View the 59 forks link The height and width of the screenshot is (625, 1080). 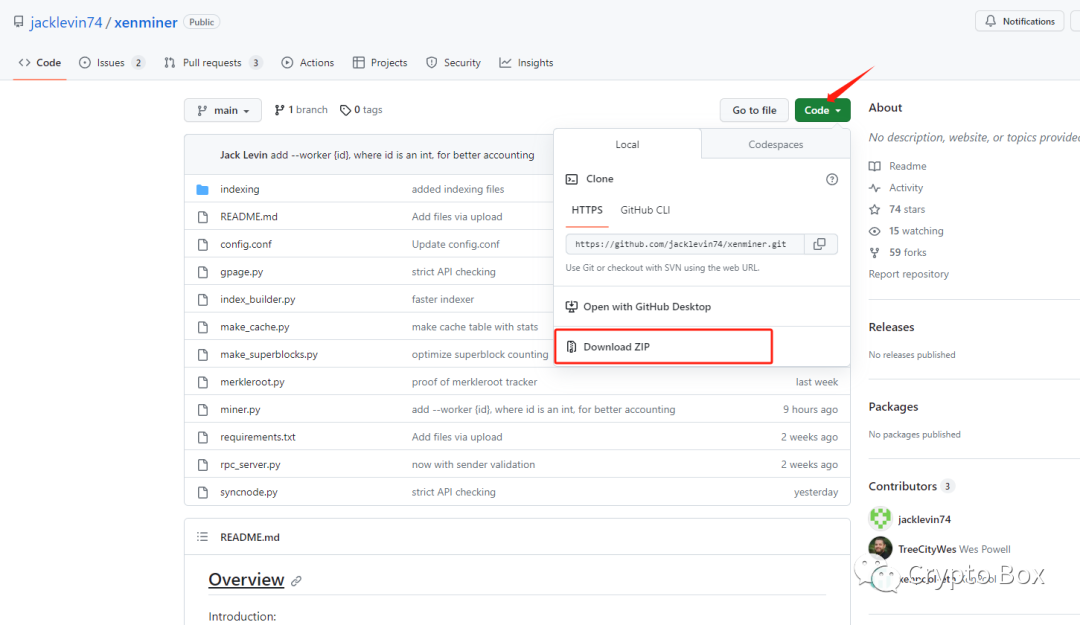point(908,252)
